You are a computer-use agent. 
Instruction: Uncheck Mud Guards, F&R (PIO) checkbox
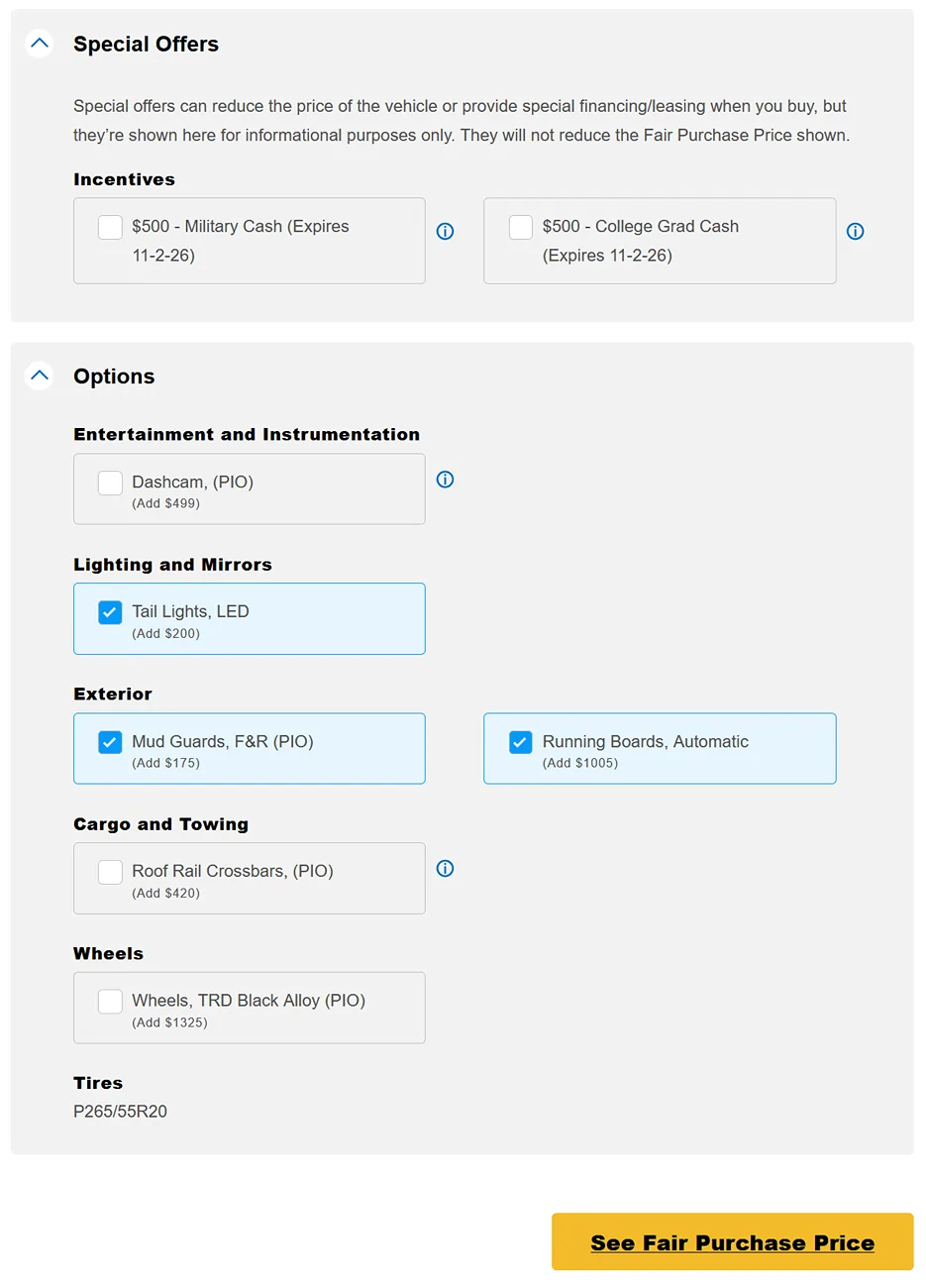tap(110, 742)
